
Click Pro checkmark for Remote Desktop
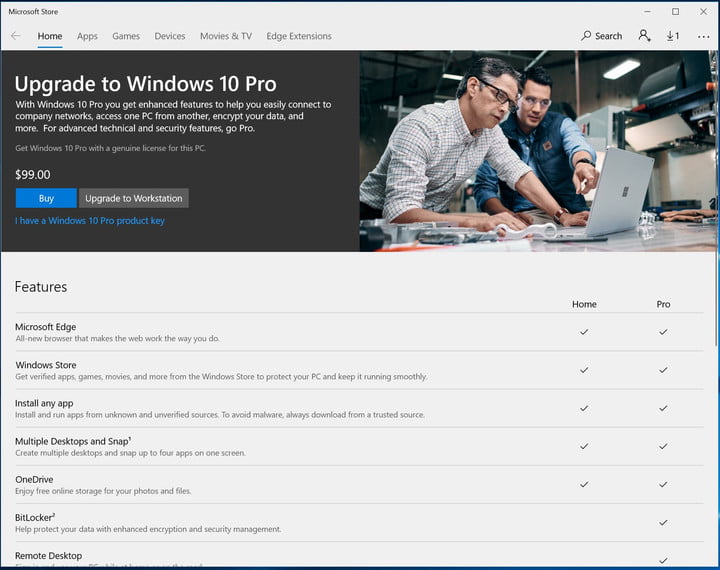663,560
